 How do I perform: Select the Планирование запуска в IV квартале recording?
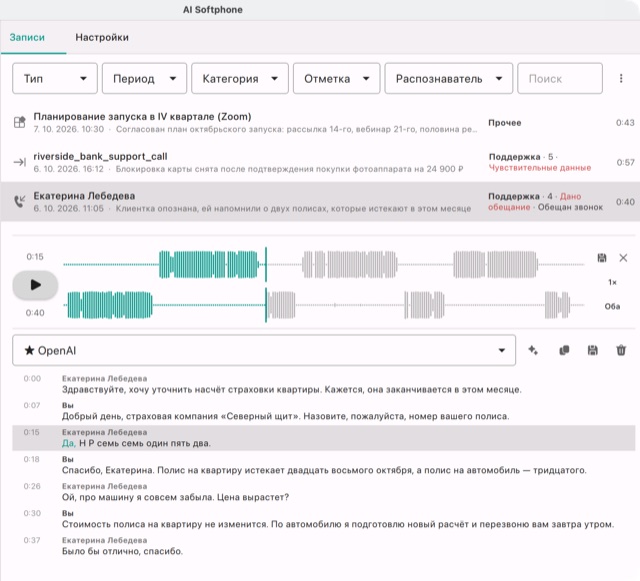tap(320, 122)
